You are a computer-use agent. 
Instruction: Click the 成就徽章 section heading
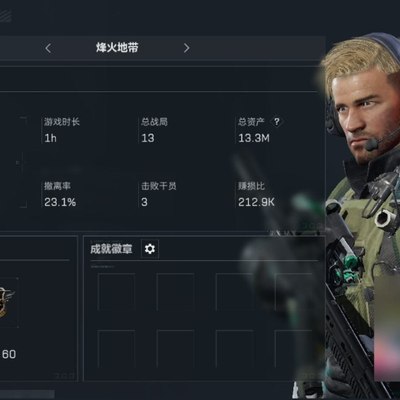(111, 249)
